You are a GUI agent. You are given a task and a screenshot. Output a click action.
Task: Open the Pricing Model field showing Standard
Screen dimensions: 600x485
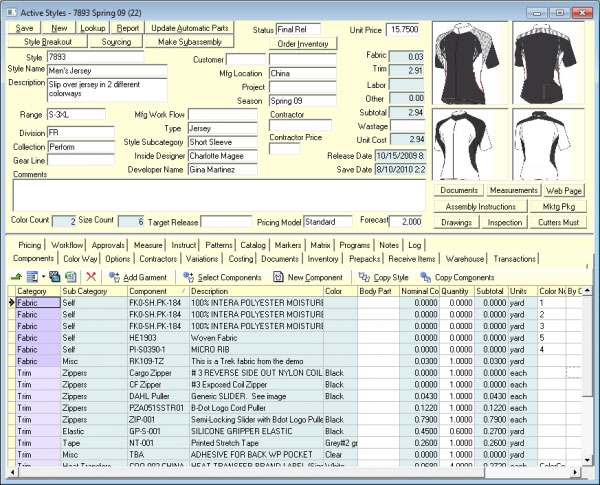point(327,221)
